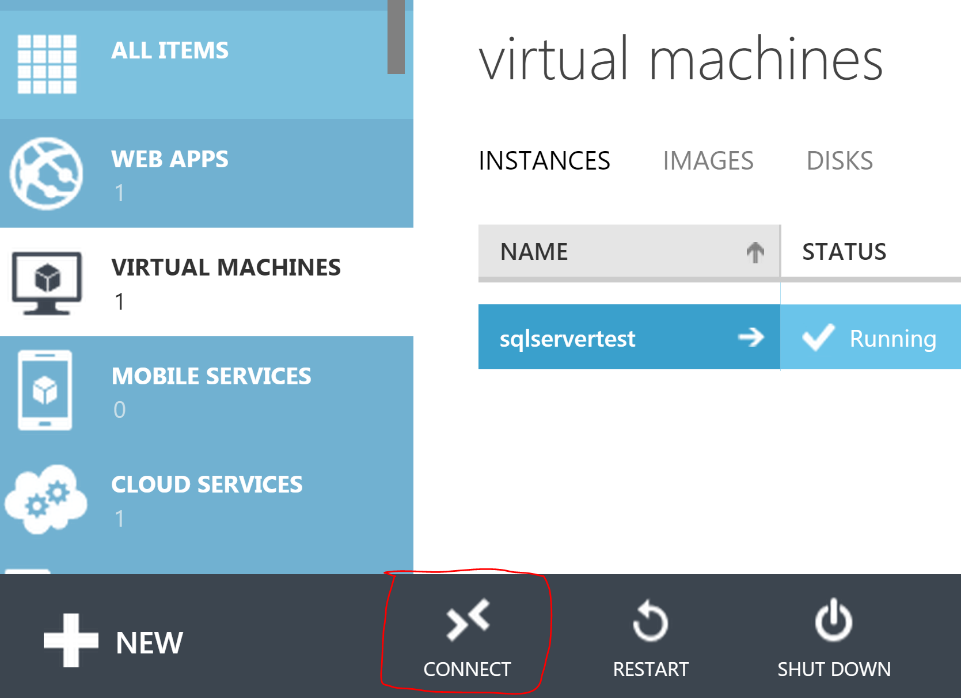Viewport: 961px width, 698px height.
Task: Click the SHUT DOWN label in command bar
Action: click(834, 669)
